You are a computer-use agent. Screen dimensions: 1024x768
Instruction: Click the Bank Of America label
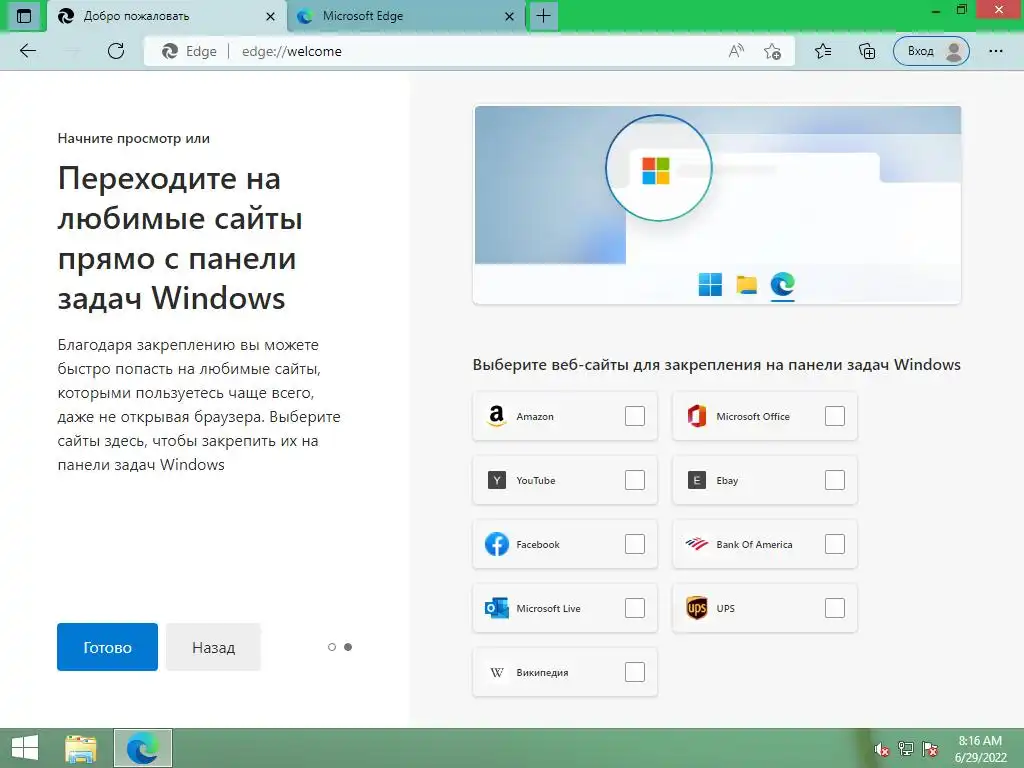click(x=754, y=545)
